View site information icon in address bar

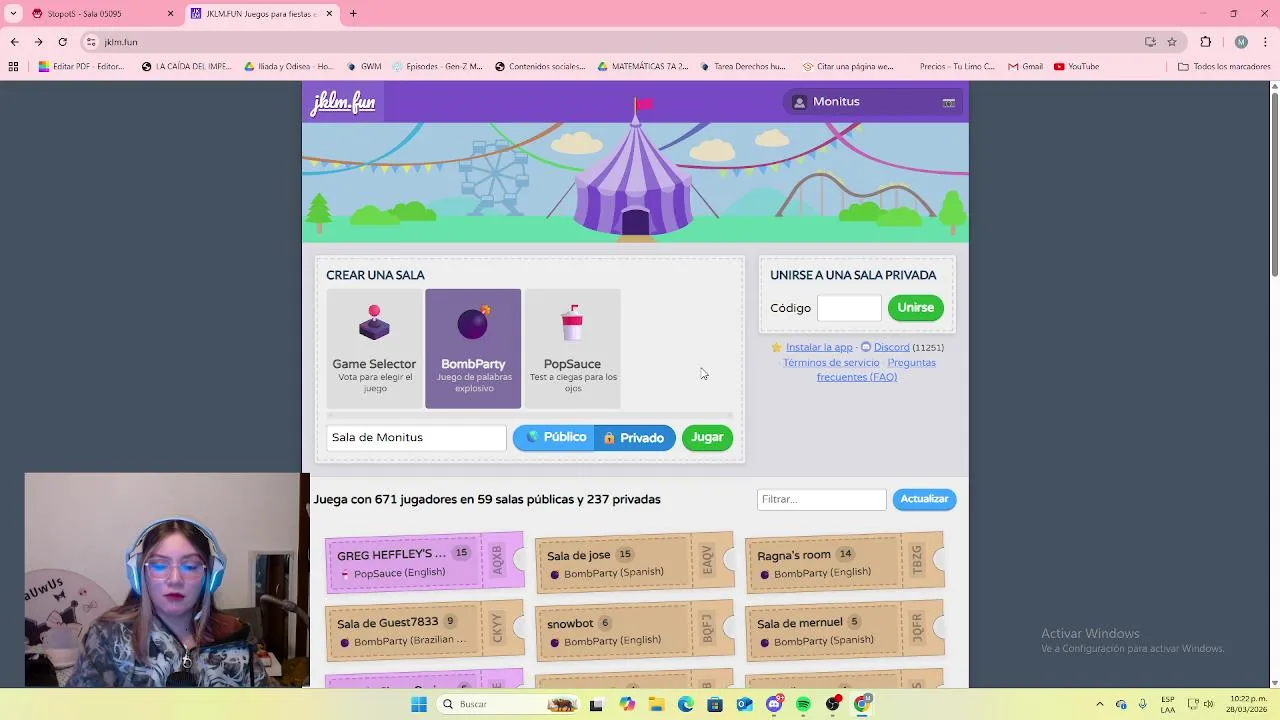[x=91, y=42]
